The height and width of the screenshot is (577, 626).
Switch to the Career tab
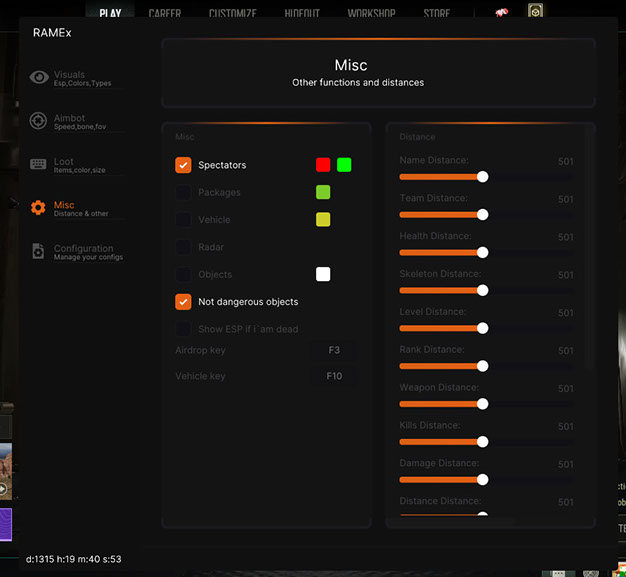pyautogui.click(x=165, y=14)
